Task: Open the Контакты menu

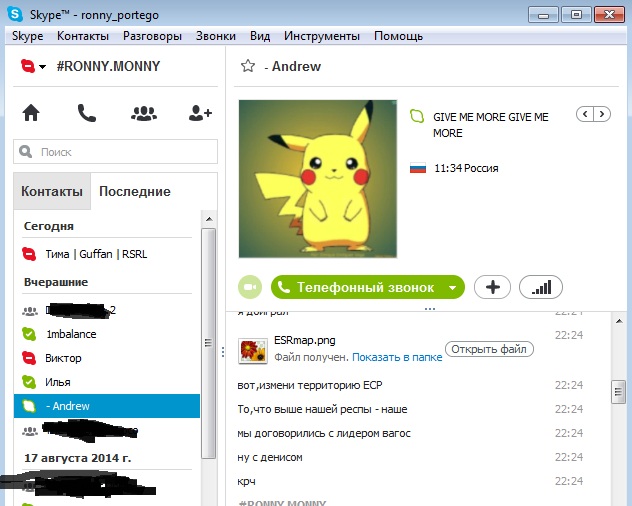Action: click(83, 36)
